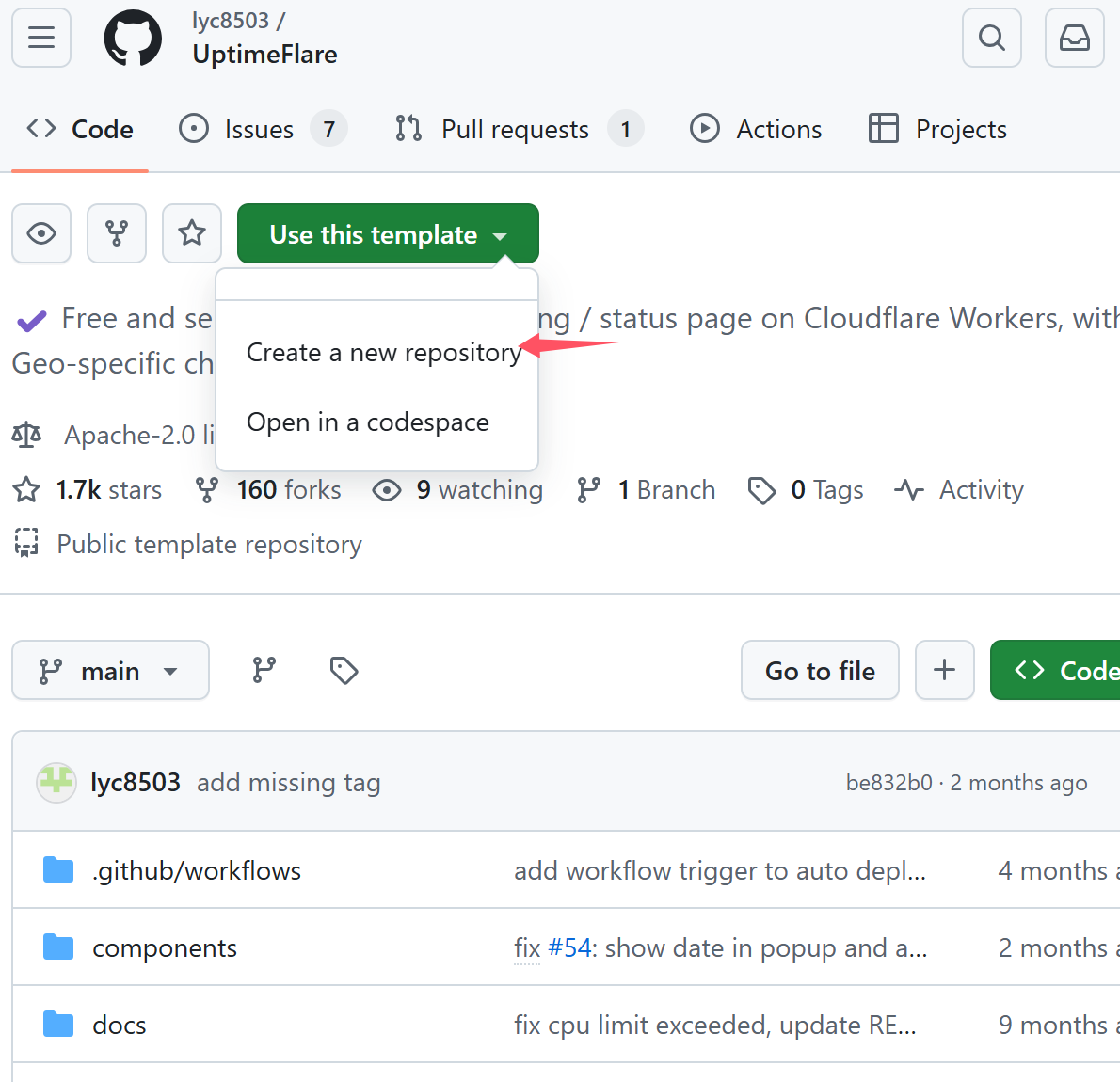Open the Issues tab
The image size is (1120, 1082).
coord(263,129)
